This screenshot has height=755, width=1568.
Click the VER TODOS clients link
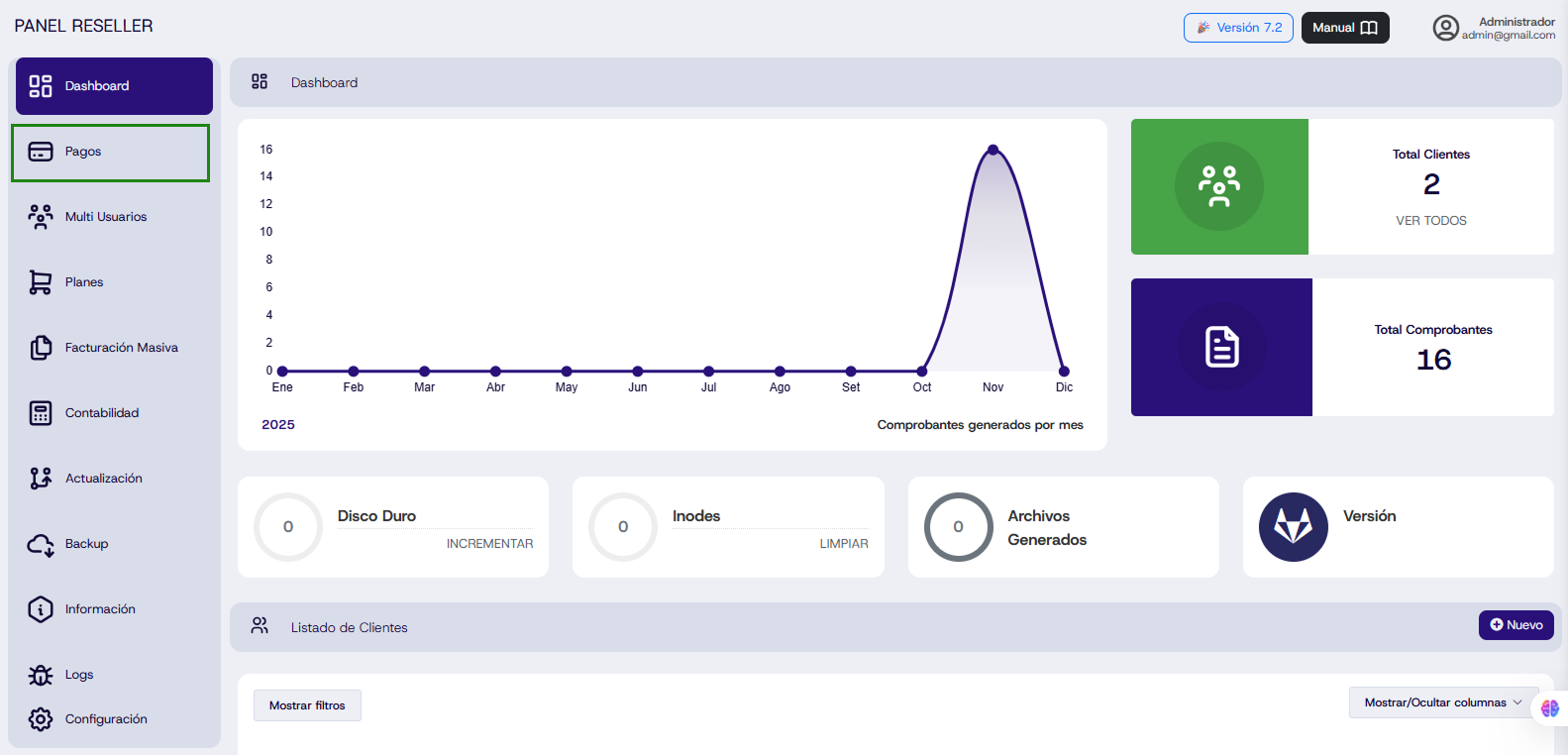click(1430, 221)
